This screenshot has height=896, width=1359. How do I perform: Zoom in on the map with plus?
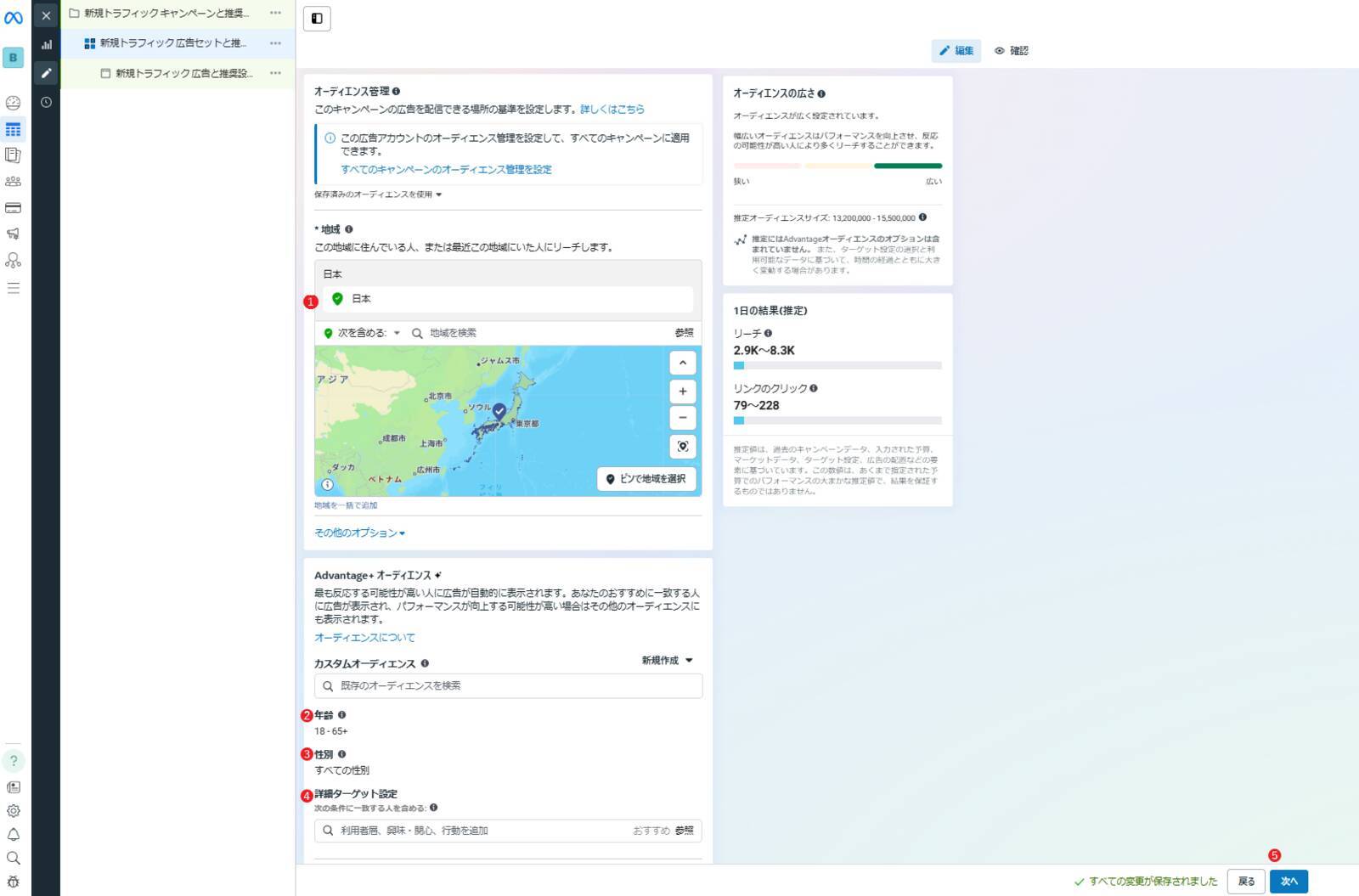tap(682, 392)
